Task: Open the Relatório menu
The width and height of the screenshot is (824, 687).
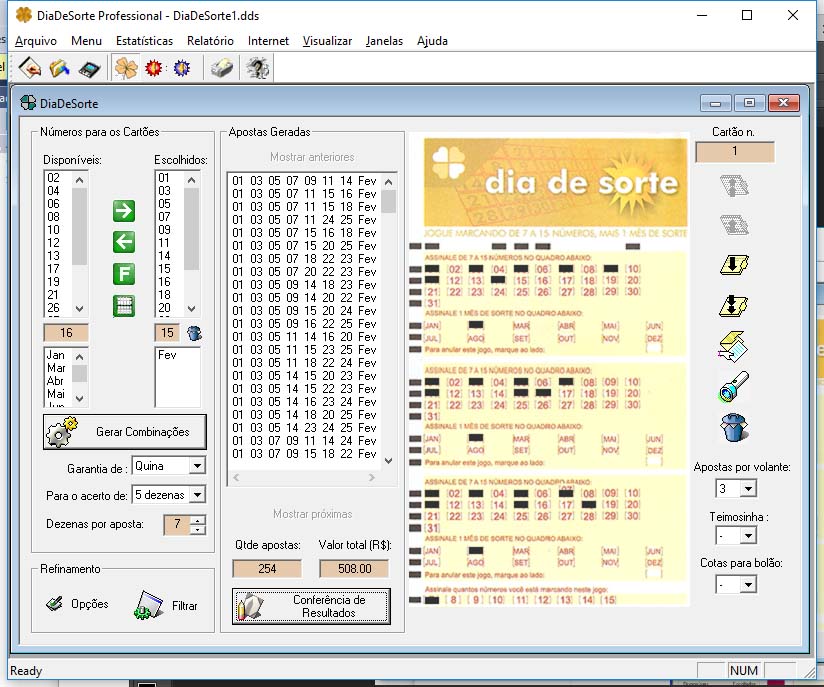Action: click(210, 41)
